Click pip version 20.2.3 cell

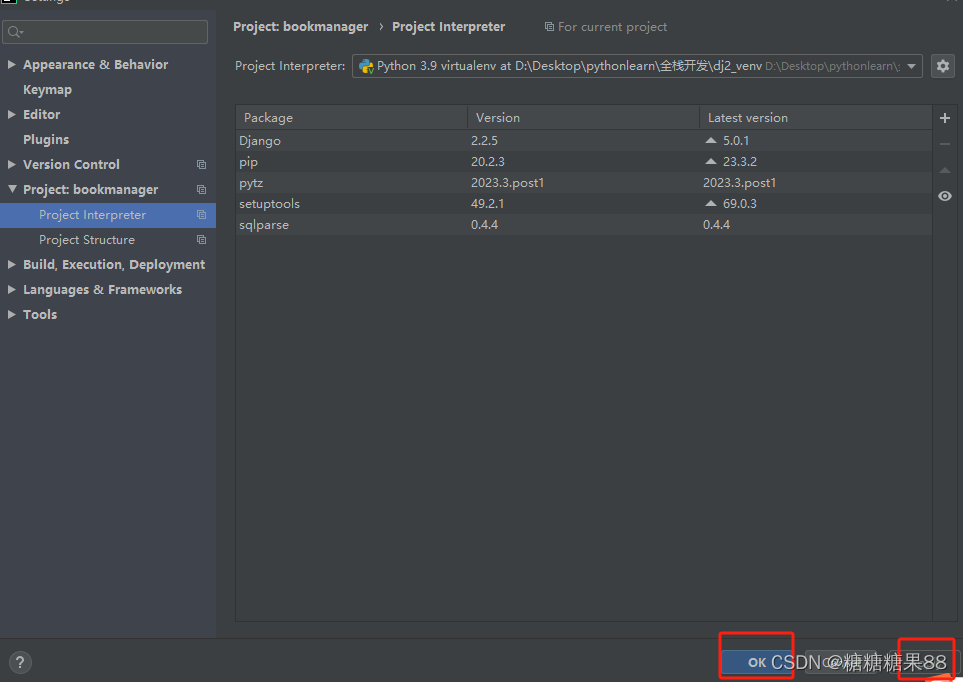pos(488,162)
